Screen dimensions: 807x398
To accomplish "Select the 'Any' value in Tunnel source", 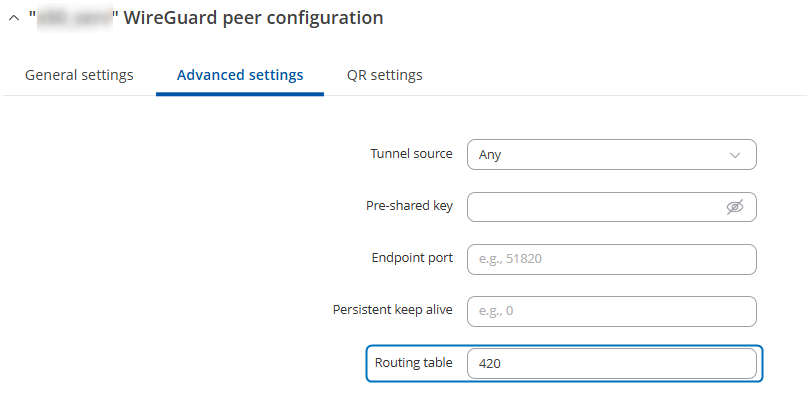I will [x=489, y=155].
